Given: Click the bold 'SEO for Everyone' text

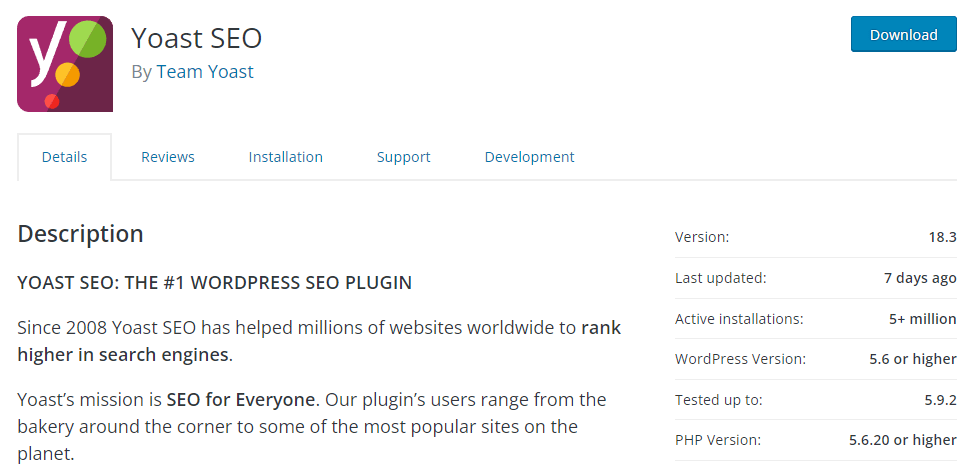Looking at the screenshot, I should tap(241, 399).
